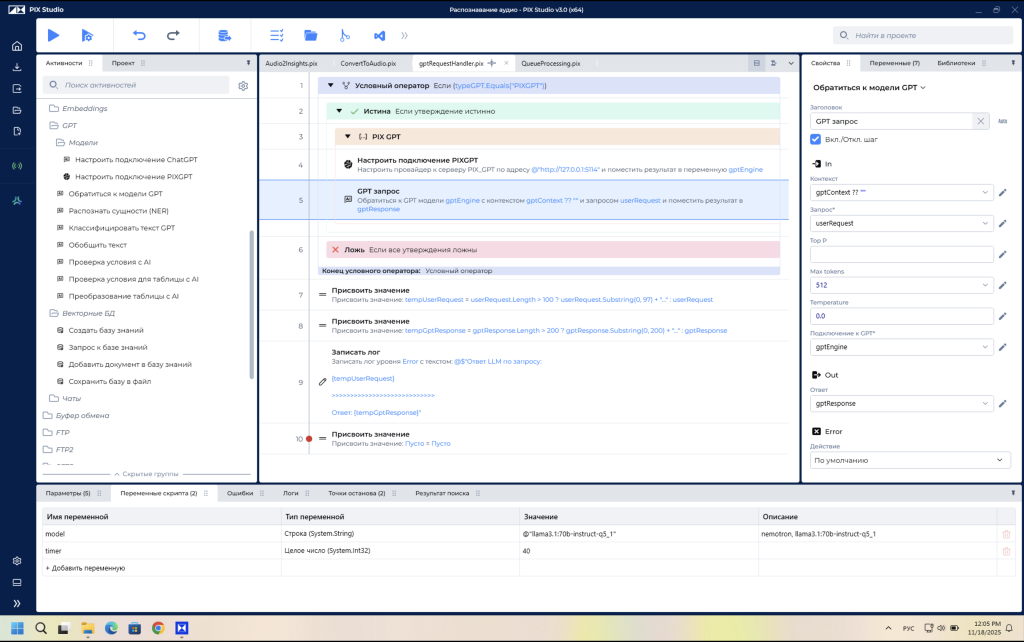Switch to the QueueProcessing.pix tab
1024x642 pixels.
pyautogui.click(x=551, y=63)
